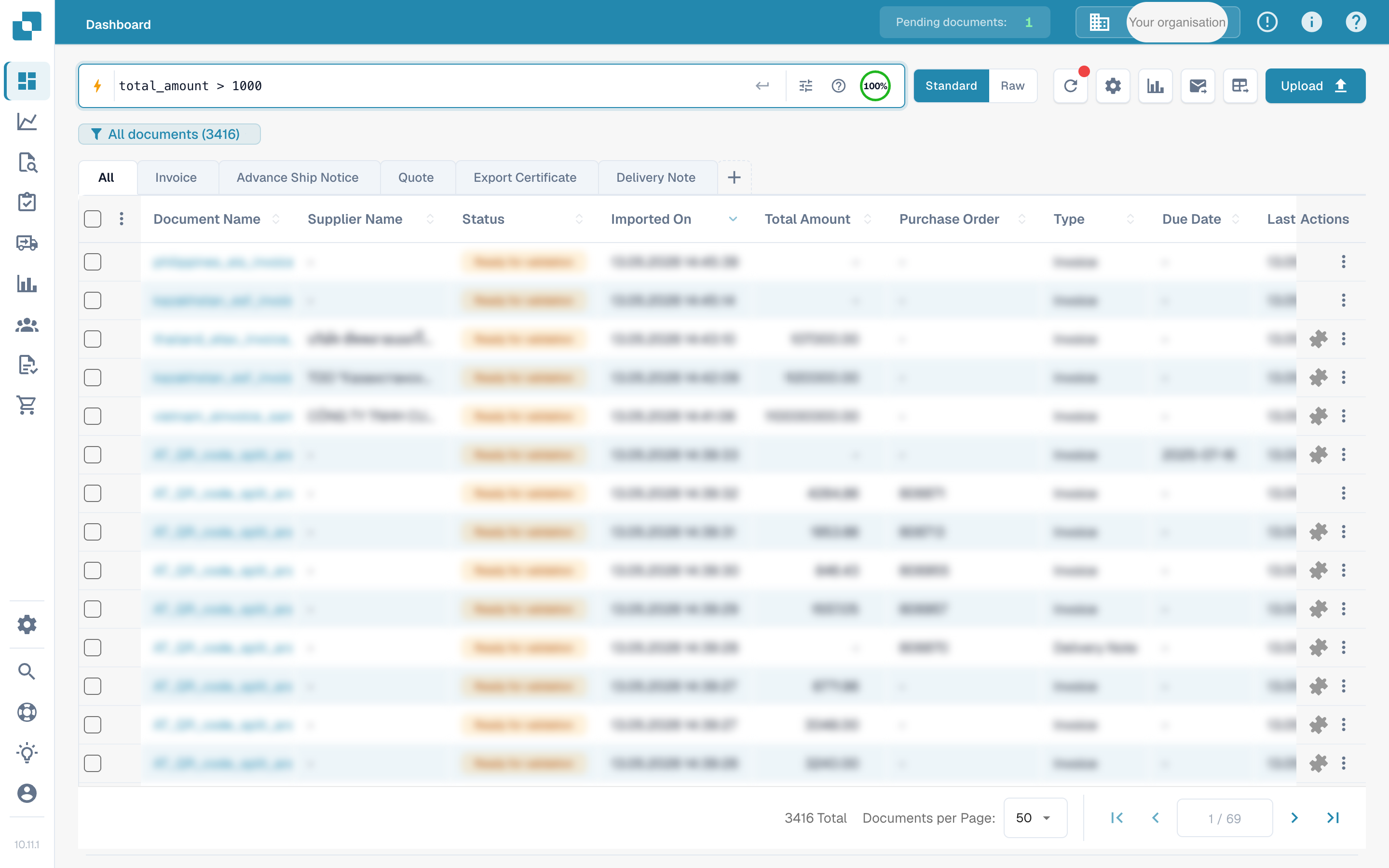Screen dimensions: 1389x868
Task: Open the table layout edit icon
Action: [1240, 85]
